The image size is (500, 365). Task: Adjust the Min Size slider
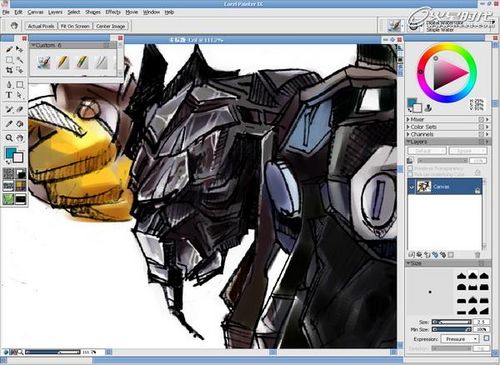click(x=452, y=329)
